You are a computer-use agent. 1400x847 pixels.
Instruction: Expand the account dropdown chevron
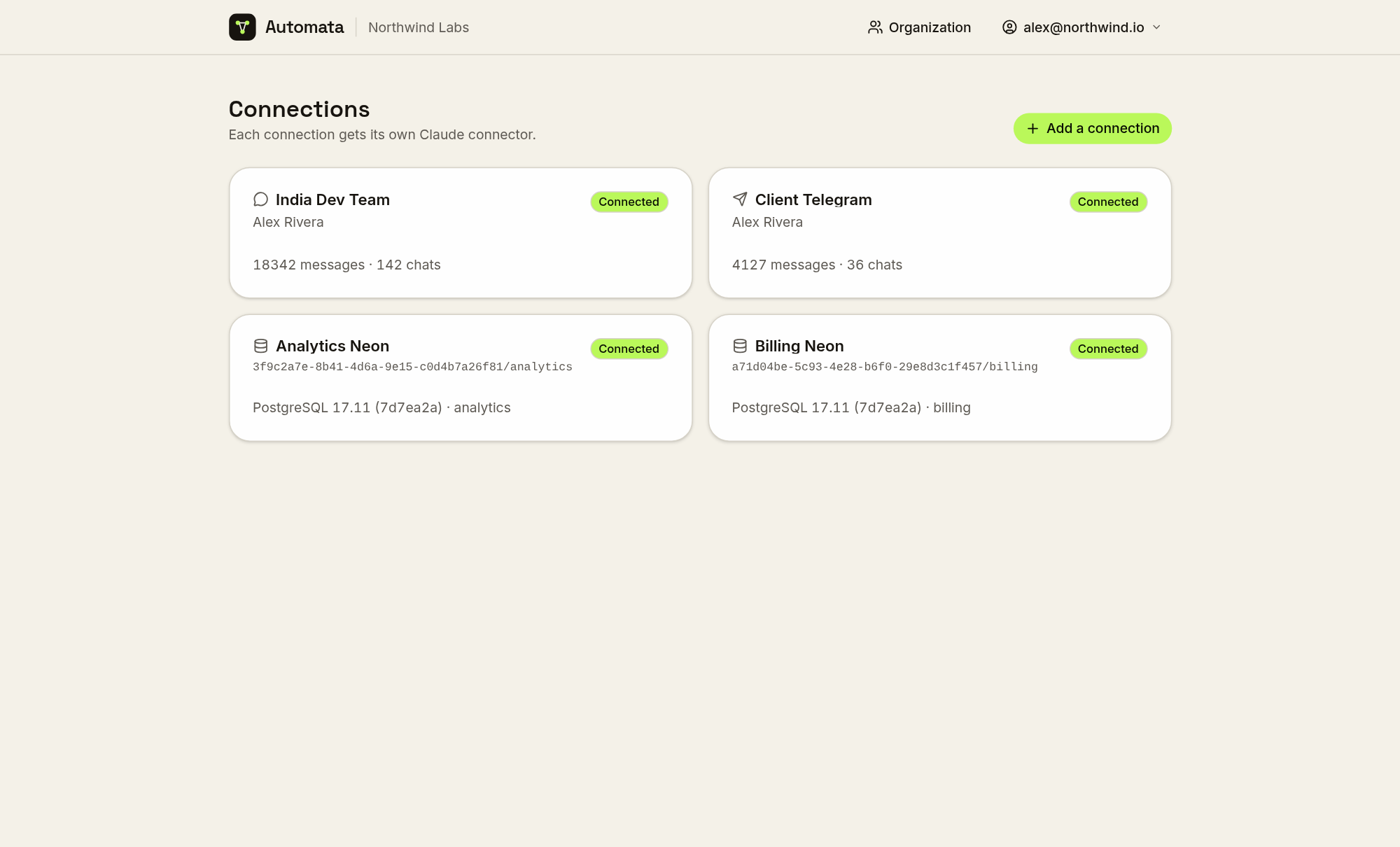coord(1156,27)
